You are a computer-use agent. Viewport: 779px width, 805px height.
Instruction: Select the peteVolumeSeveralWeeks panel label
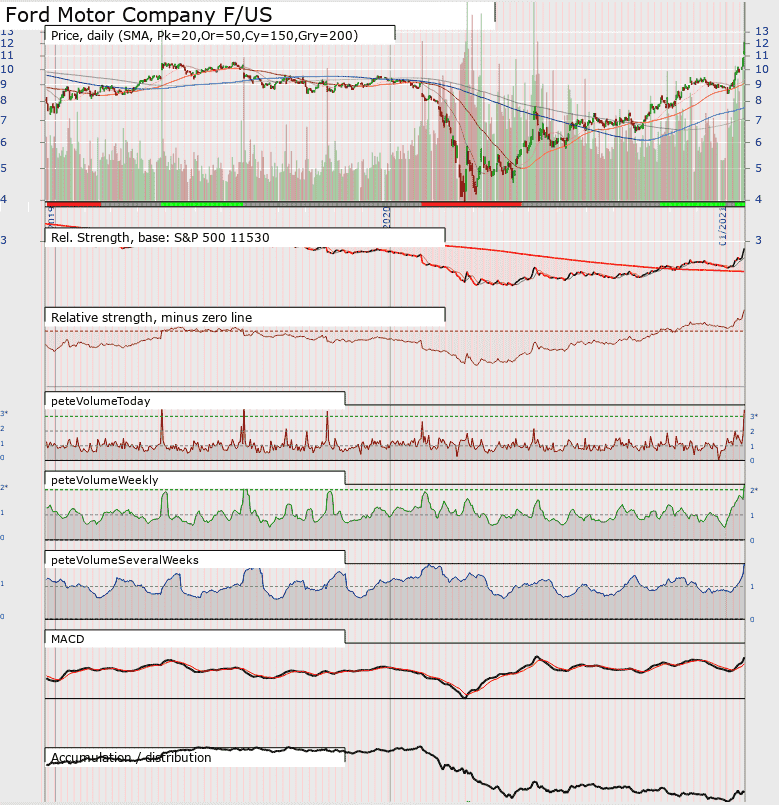tap(125, 560)
